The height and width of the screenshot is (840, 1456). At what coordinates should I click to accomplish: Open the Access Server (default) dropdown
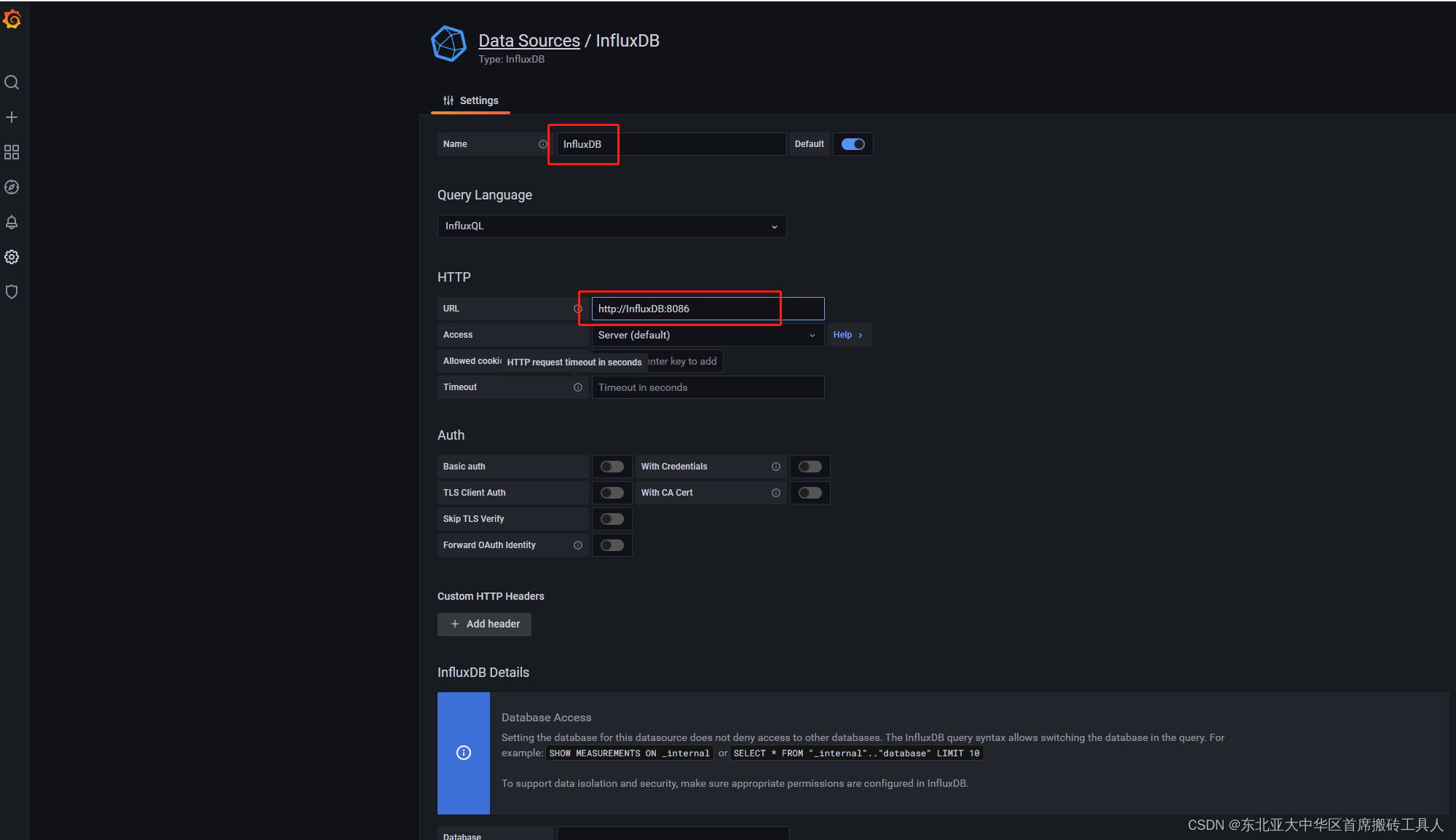tap(708, 335)
